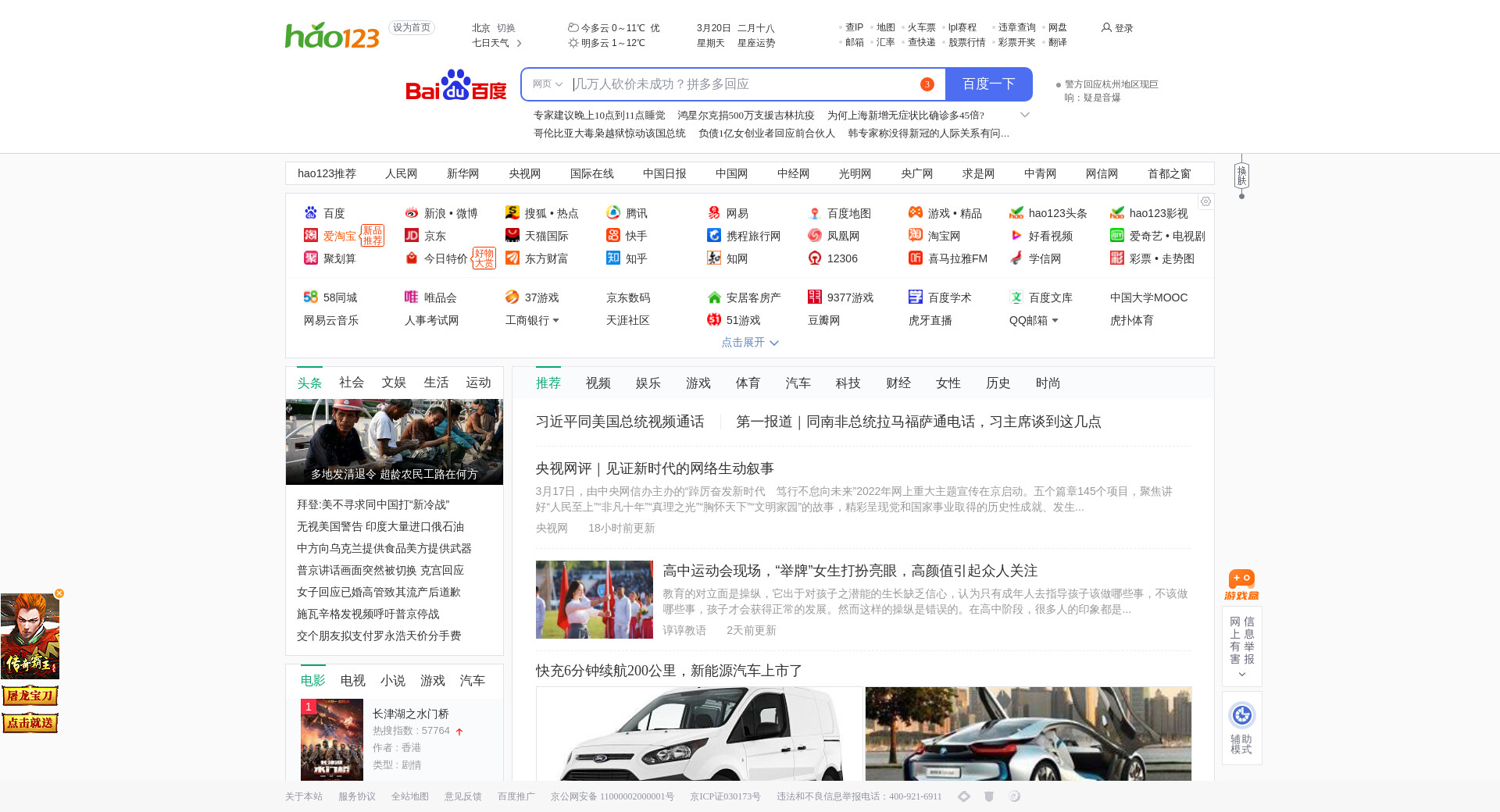
Task: Open the 游戏盒 game box icon
Action: 1241,585
